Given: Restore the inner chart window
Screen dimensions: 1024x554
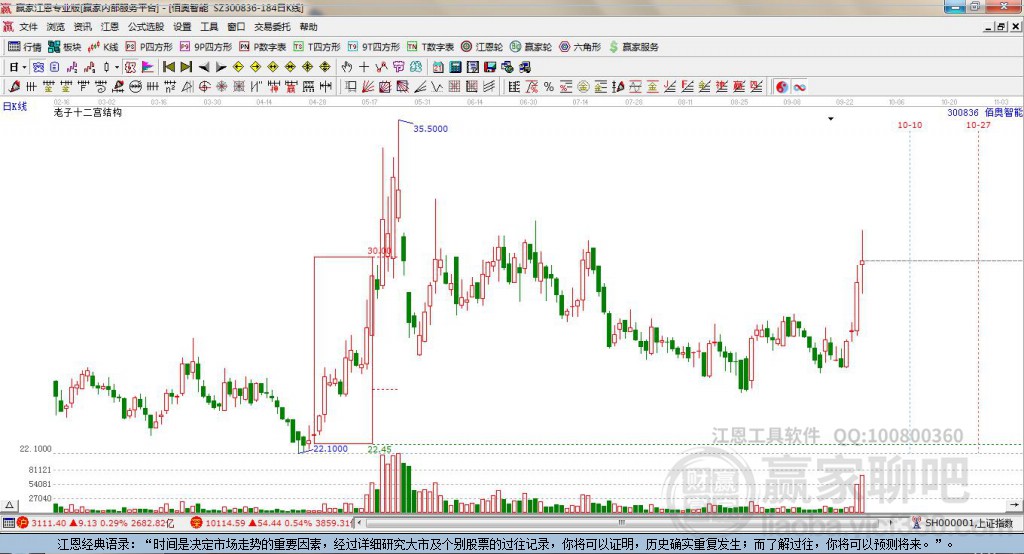Looking at the screenshot, I should click(1000, 27).
